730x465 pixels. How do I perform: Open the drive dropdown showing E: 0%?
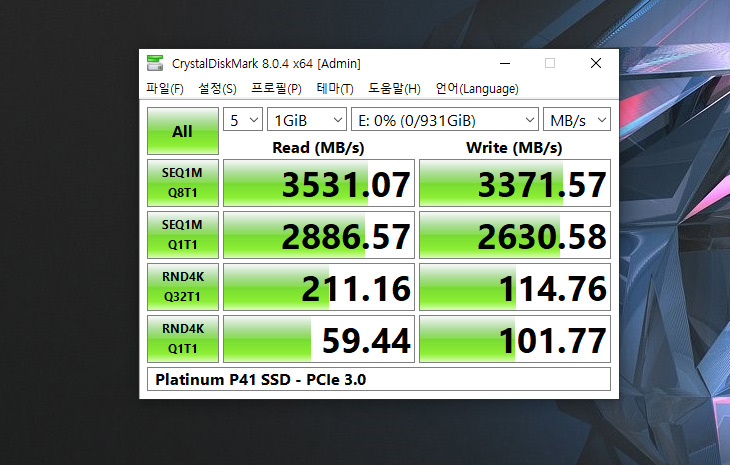(445, 120)
